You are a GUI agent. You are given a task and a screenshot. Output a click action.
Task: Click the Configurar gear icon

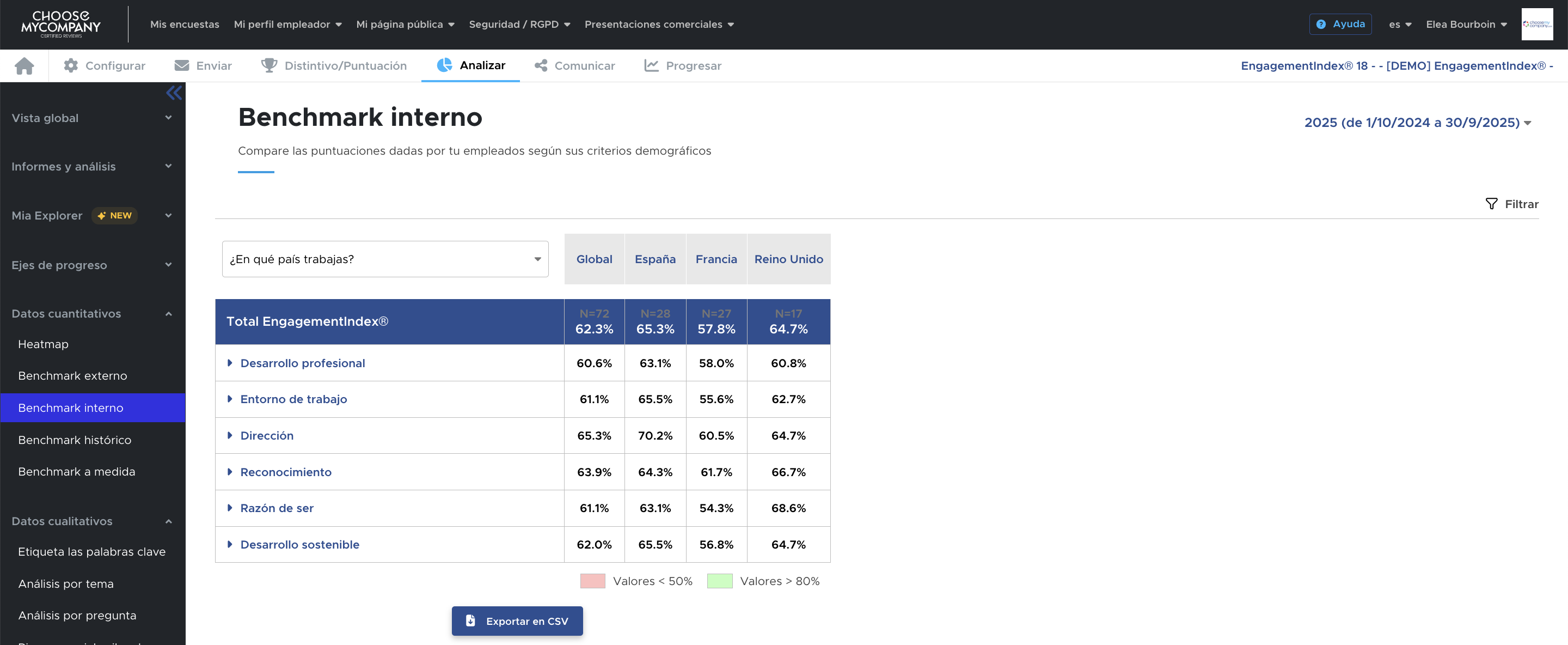pyautogui.click(x=71, y=66)
